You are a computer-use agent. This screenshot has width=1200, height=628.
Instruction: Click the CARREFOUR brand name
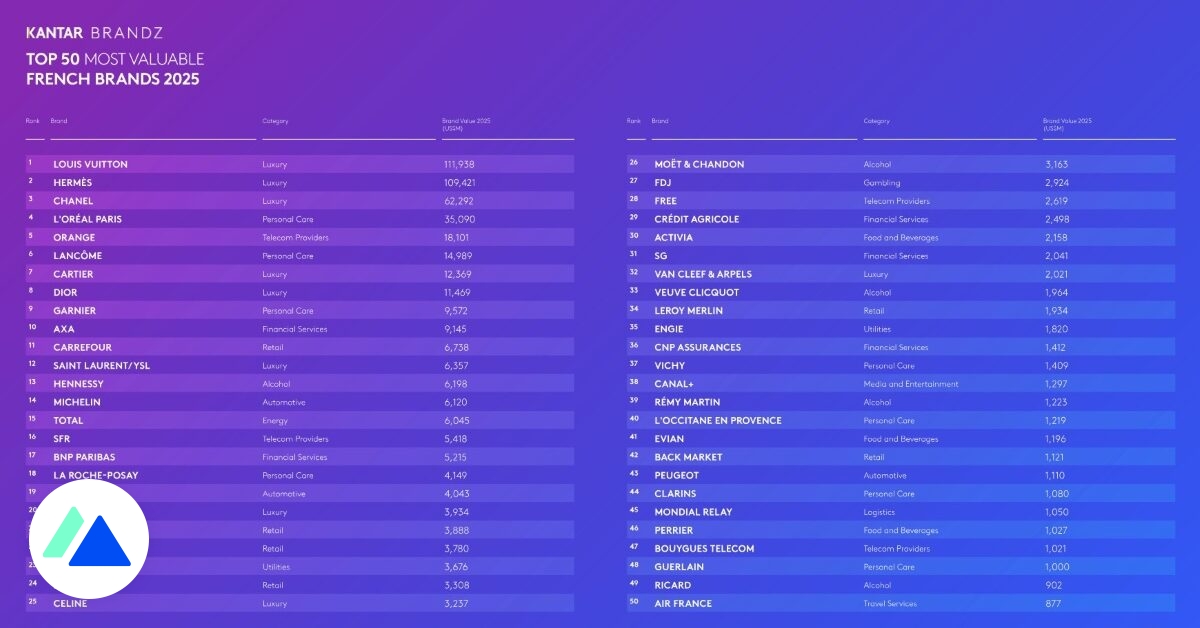[82, 347]
